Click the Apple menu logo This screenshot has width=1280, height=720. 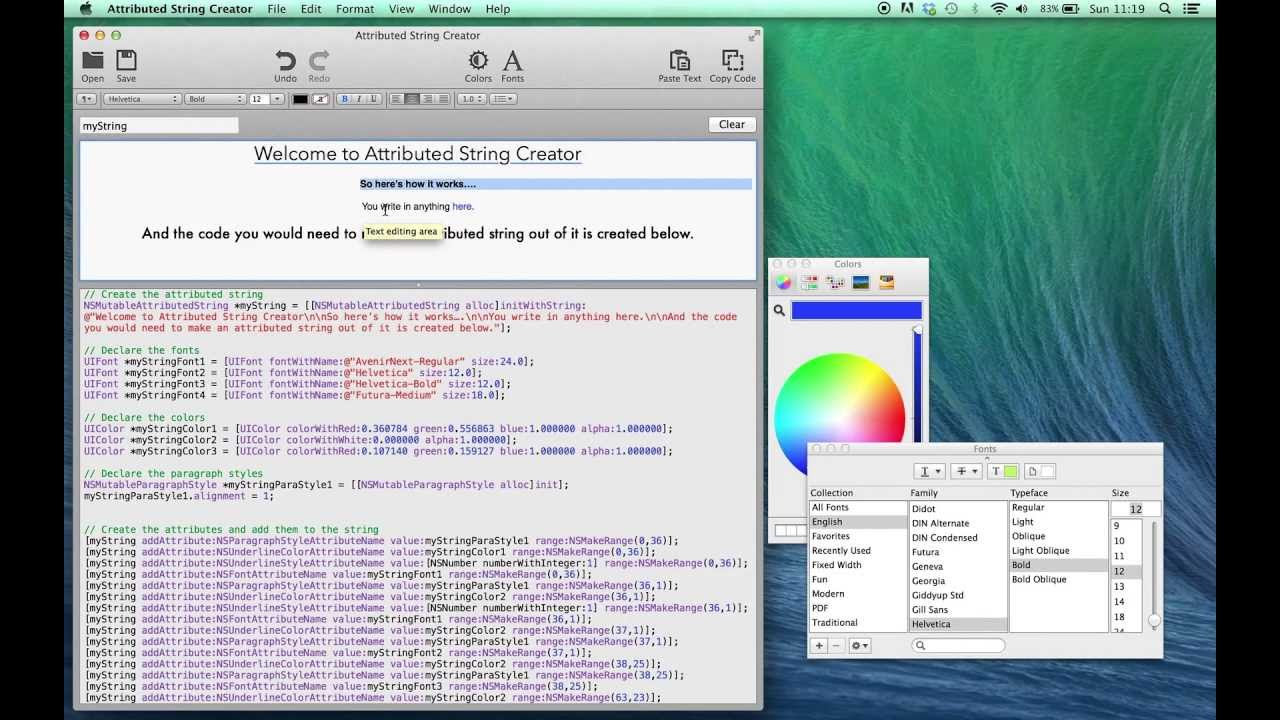pyautogui.click(x=85, y=9)
